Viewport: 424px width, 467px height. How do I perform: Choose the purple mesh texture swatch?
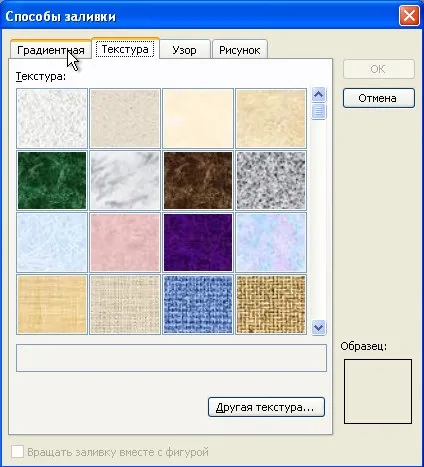click(x=198, y=242)
